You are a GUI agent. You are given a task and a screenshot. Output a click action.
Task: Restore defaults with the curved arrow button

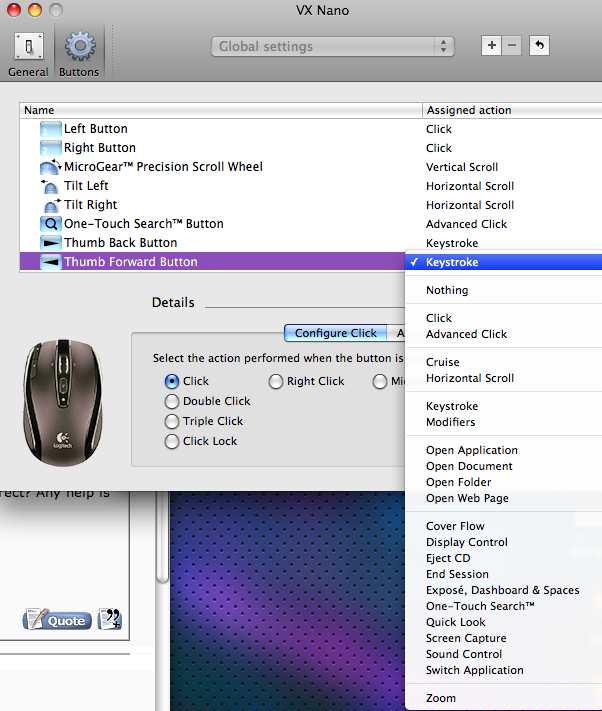click(x=539, y=45)
